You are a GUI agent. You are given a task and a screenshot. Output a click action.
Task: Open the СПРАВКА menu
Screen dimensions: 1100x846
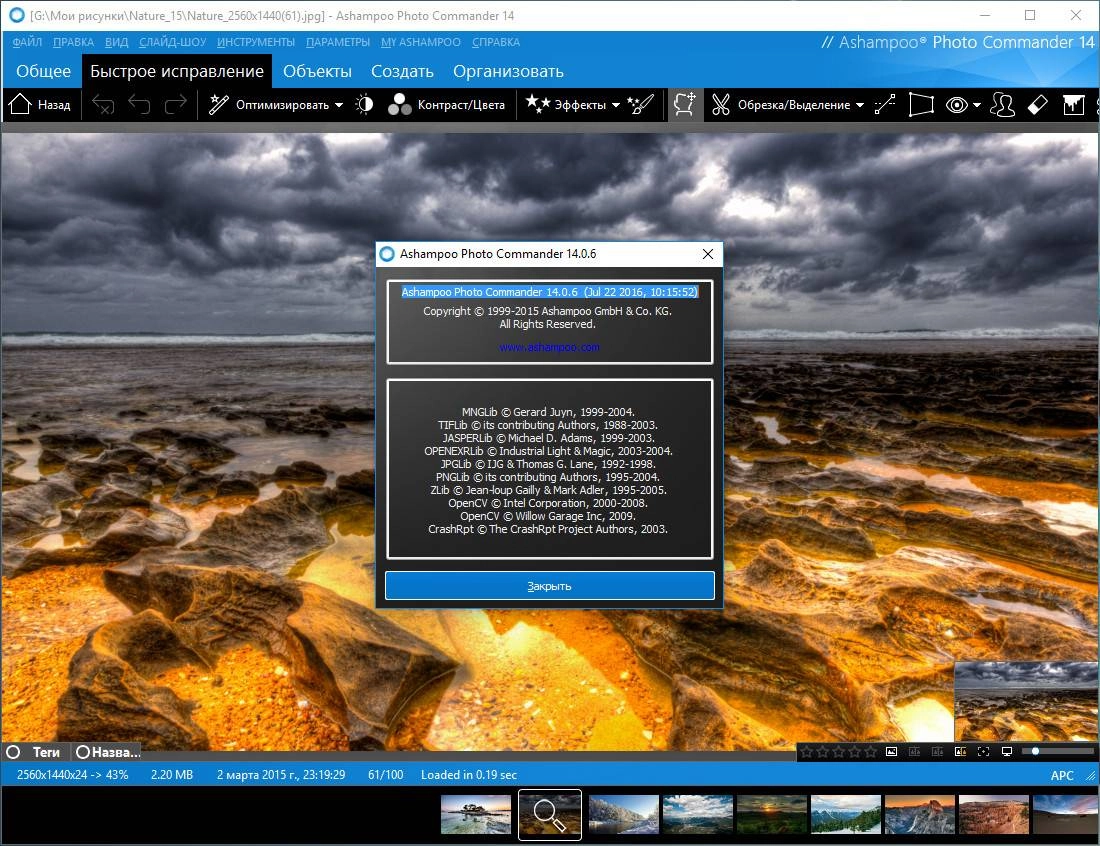(496, 42)
